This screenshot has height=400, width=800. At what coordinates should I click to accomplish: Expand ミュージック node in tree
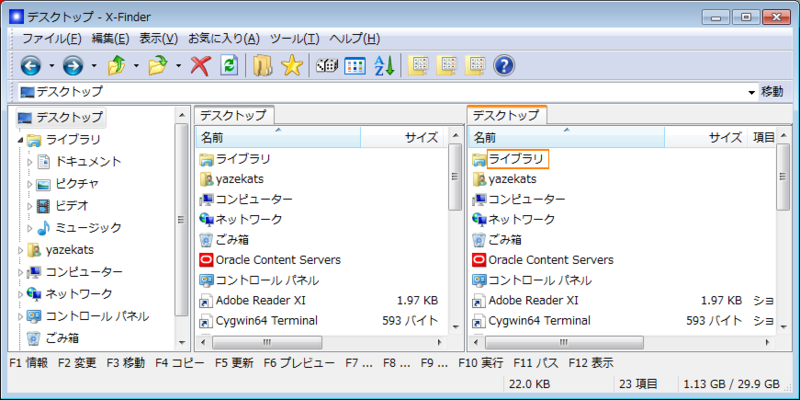[30, 228]
